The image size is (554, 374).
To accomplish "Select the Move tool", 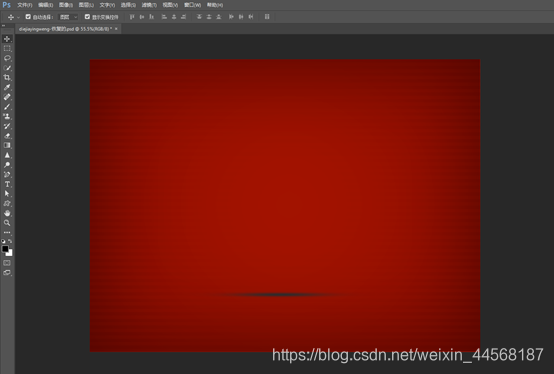I will [x=7, y=39].
